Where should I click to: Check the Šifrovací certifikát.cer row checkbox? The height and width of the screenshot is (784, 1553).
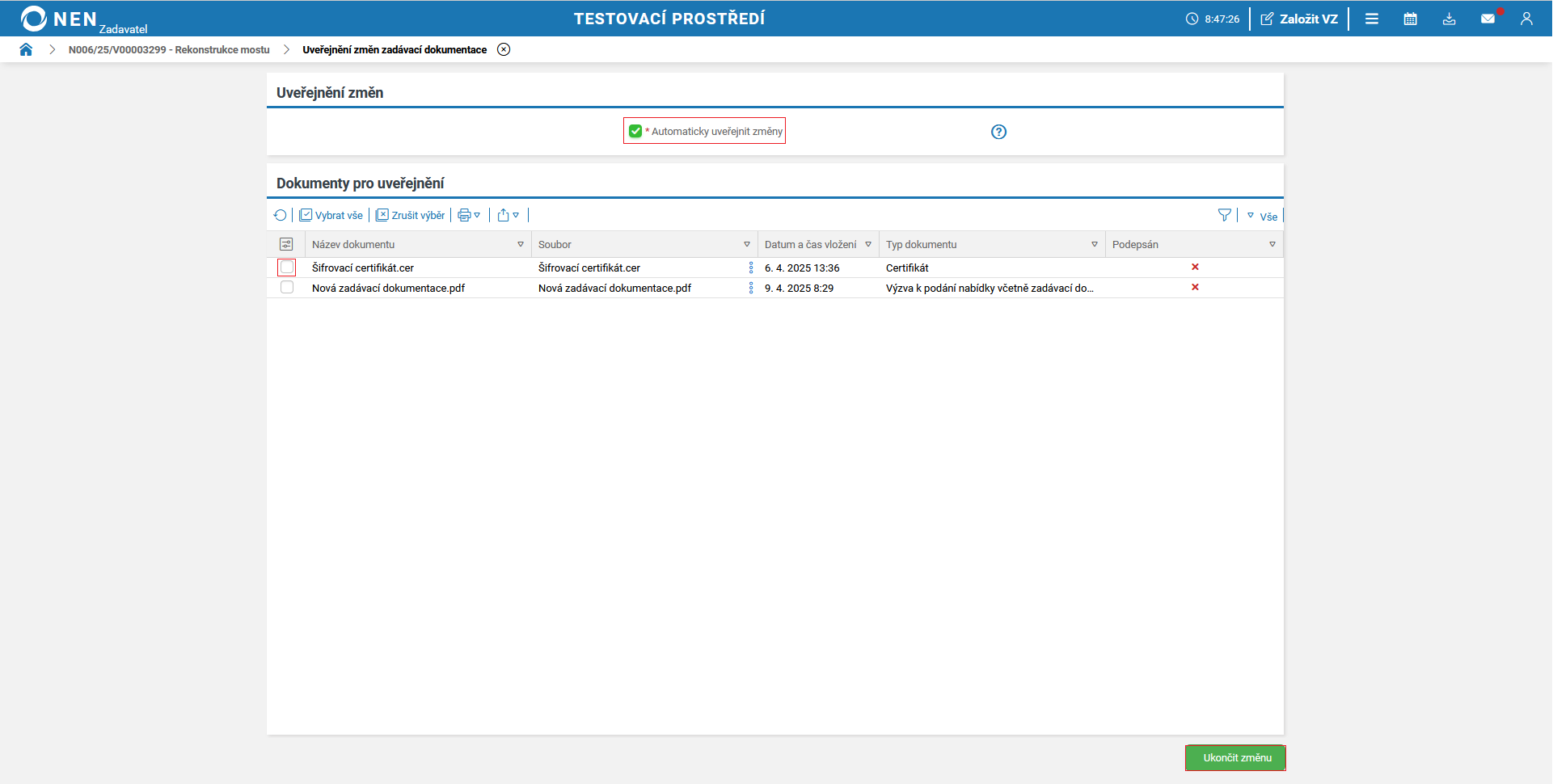click(287, 268)
